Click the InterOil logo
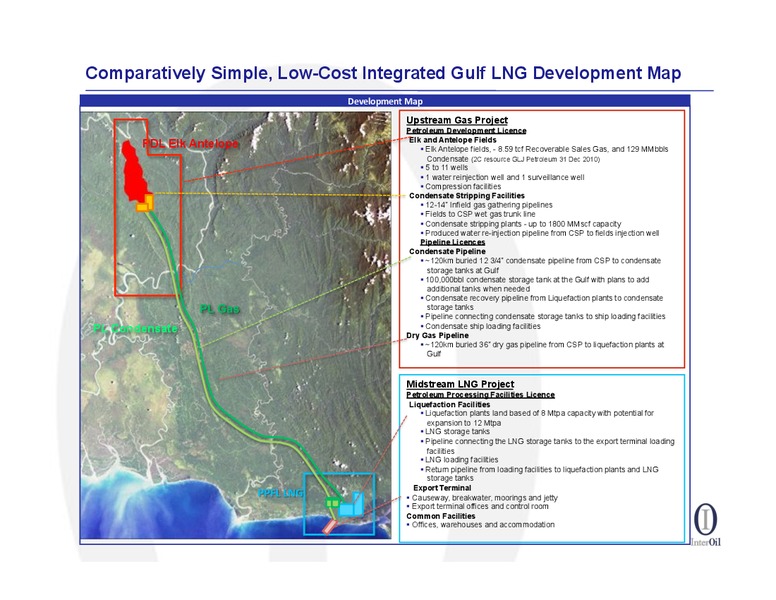 point(705,525)
